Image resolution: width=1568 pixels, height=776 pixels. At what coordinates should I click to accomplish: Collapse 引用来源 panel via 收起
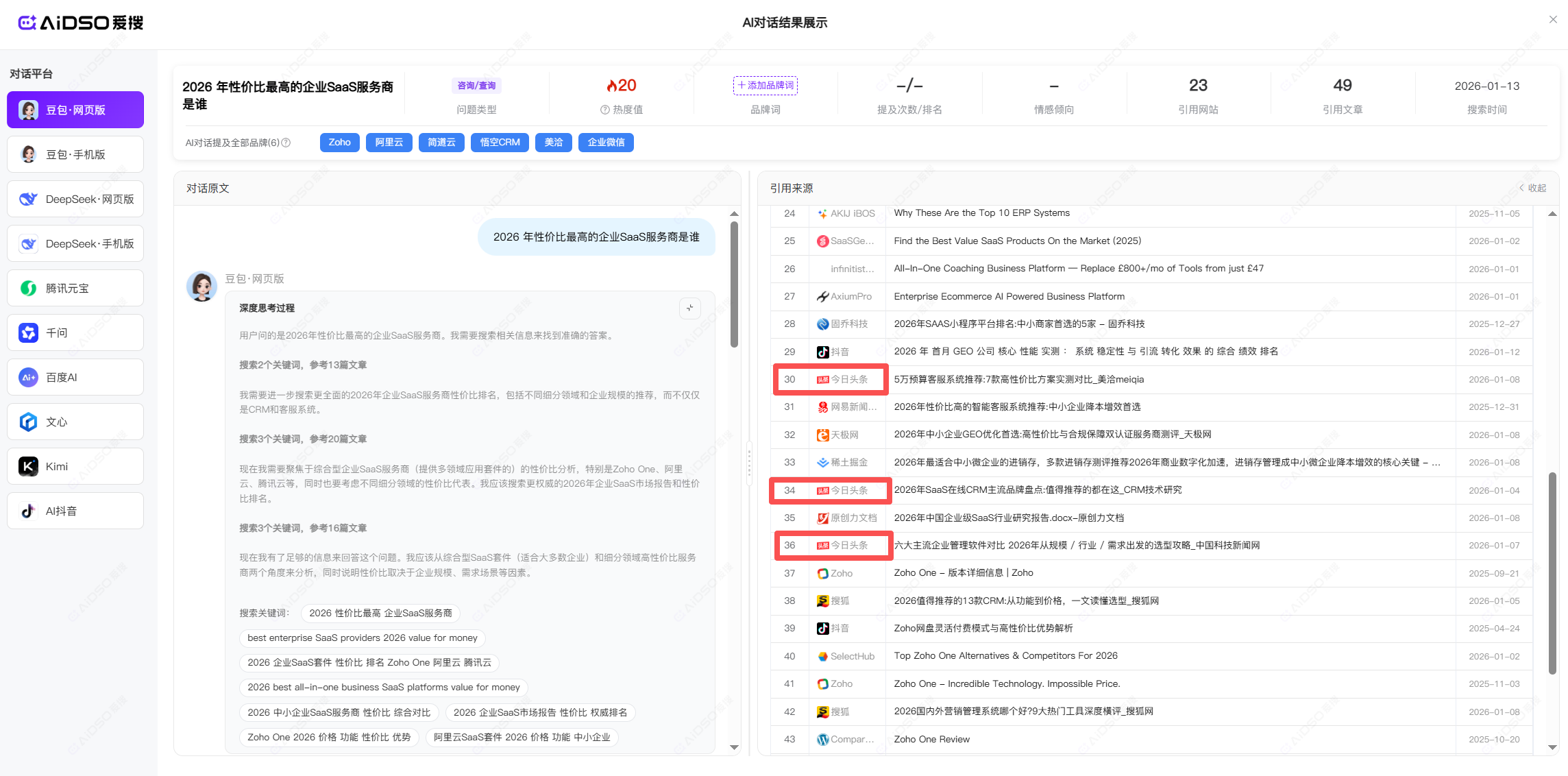coord(1532,188)
